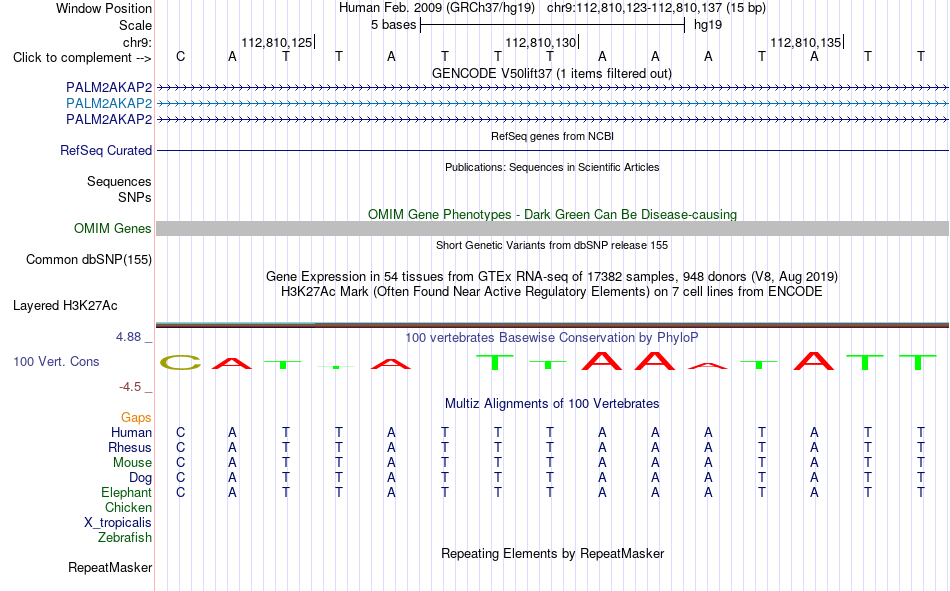Click the 100 vertebrates Basewise Conservation title
Image resolution: width=950 pixels, height=591 pixels.
pyautogui.click(x=552, y=338)
